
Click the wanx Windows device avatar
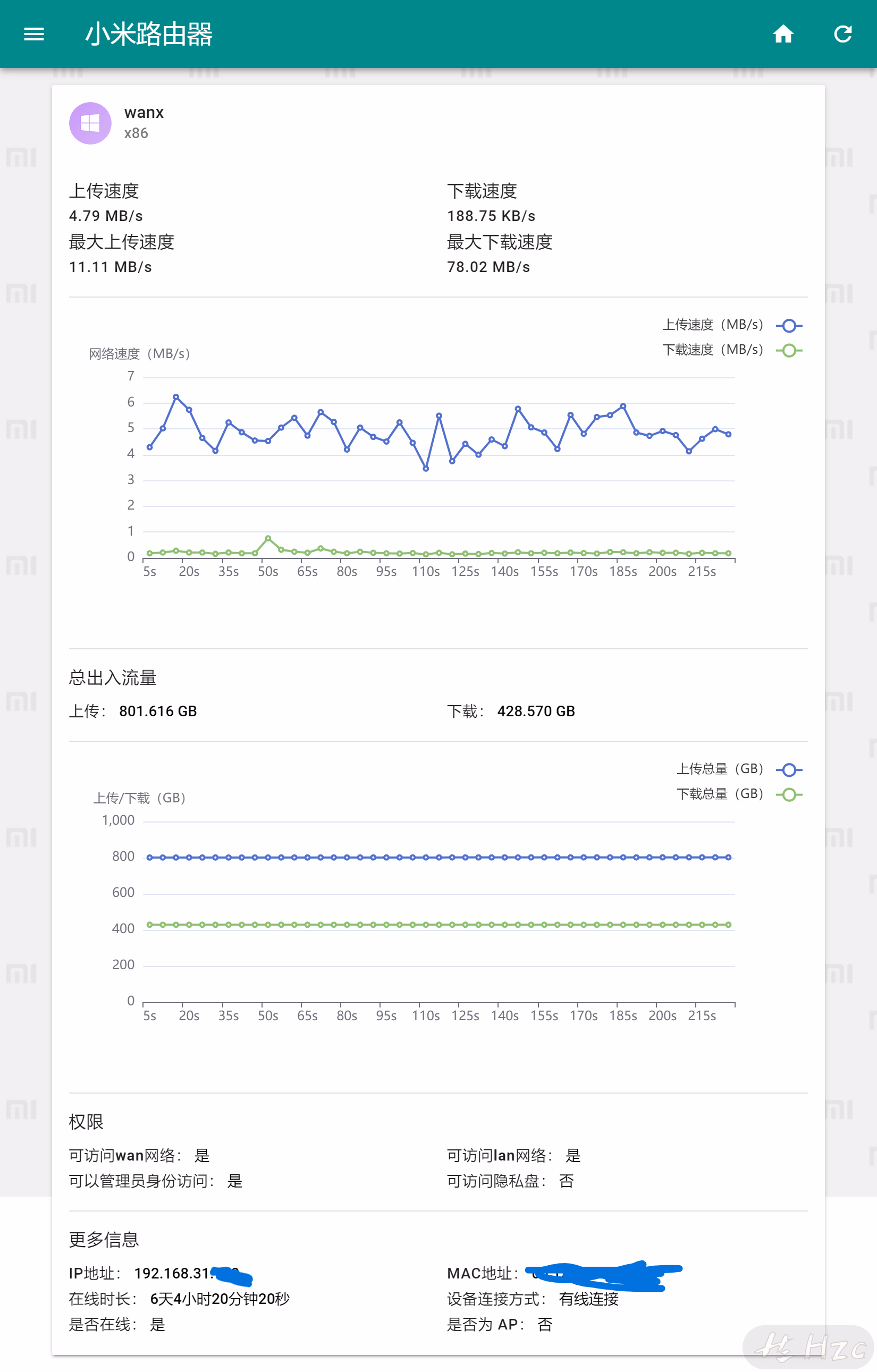[90, 123]
